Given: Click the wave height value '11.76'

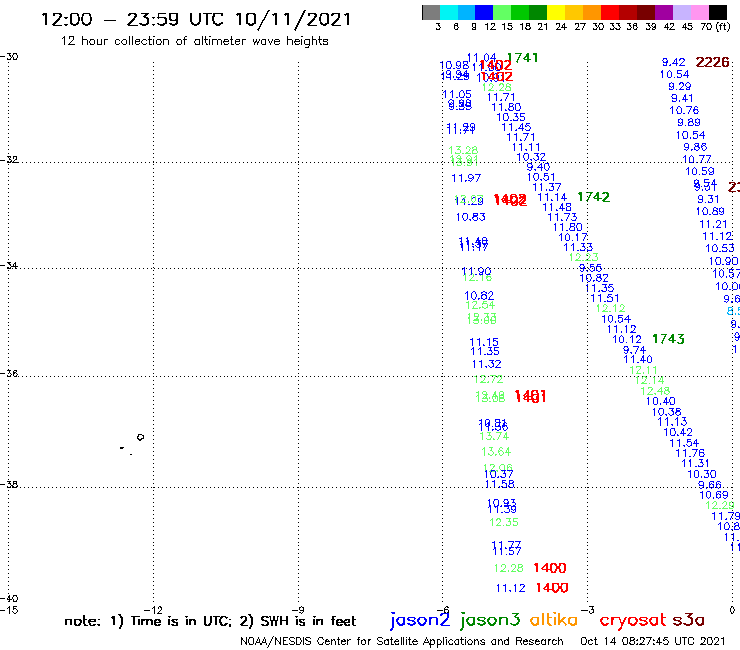Looking at the screenshot, I should tap(690, 454).
